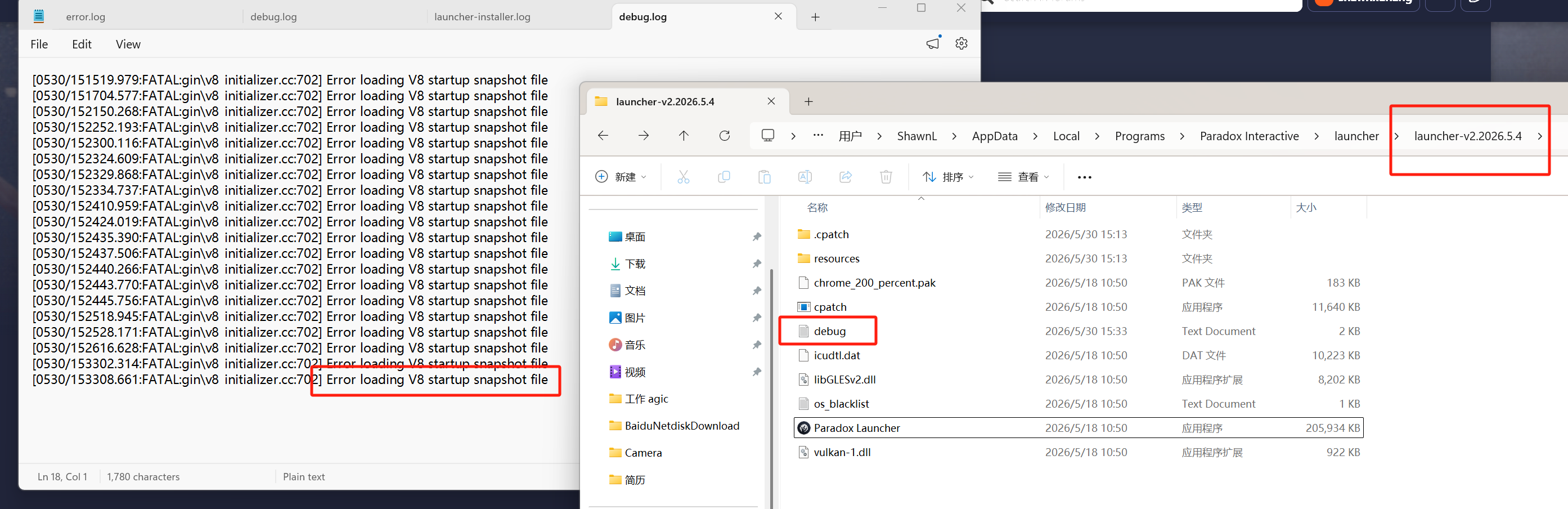Click the This PC monitor icon in address bar
Image resolution: width=1568 pixels, height=509 pixels.
pos(768,135)
